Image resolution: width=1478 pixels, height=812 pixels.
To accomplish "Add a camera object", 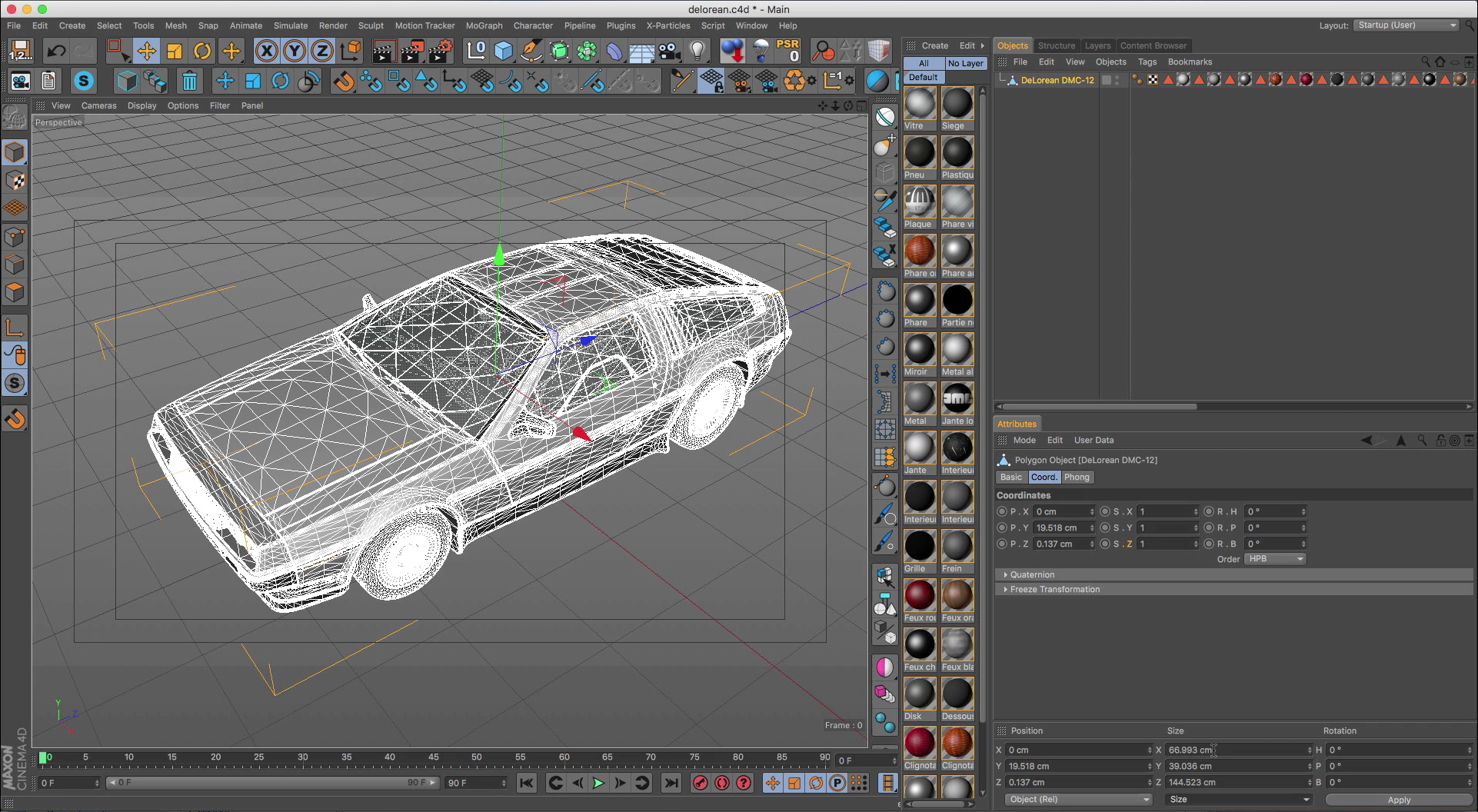I will point(670,52).
